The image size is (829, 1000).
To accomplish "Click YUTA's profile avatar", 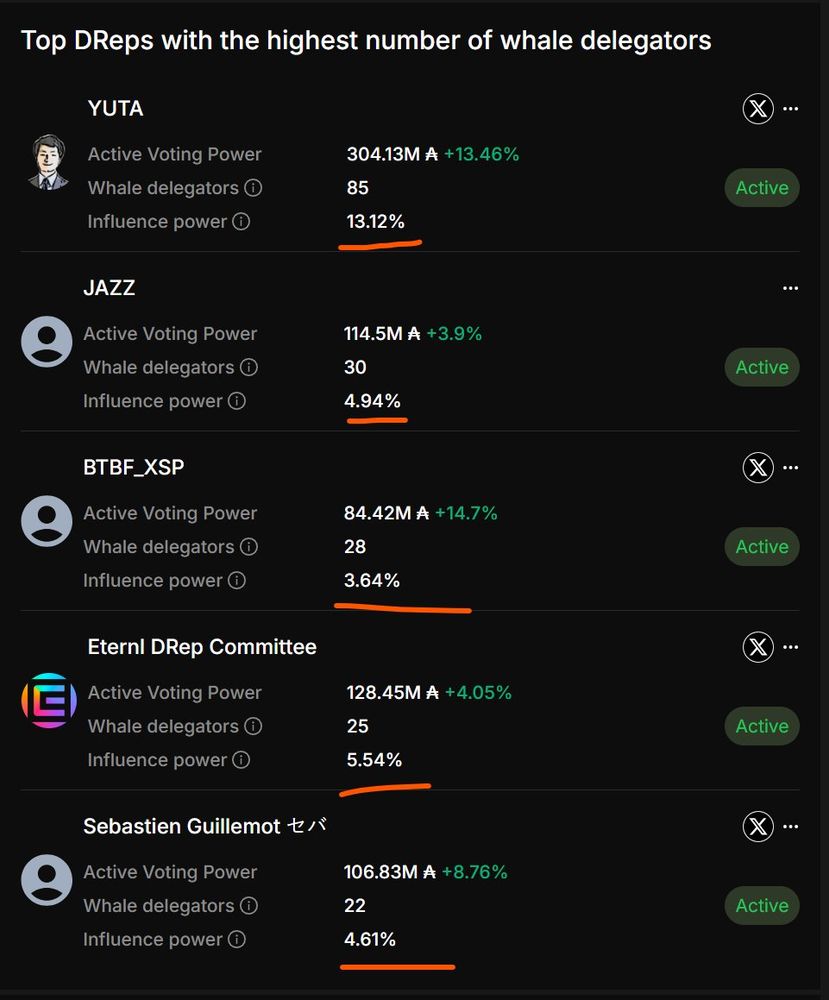I will click(x=47, y=162).
